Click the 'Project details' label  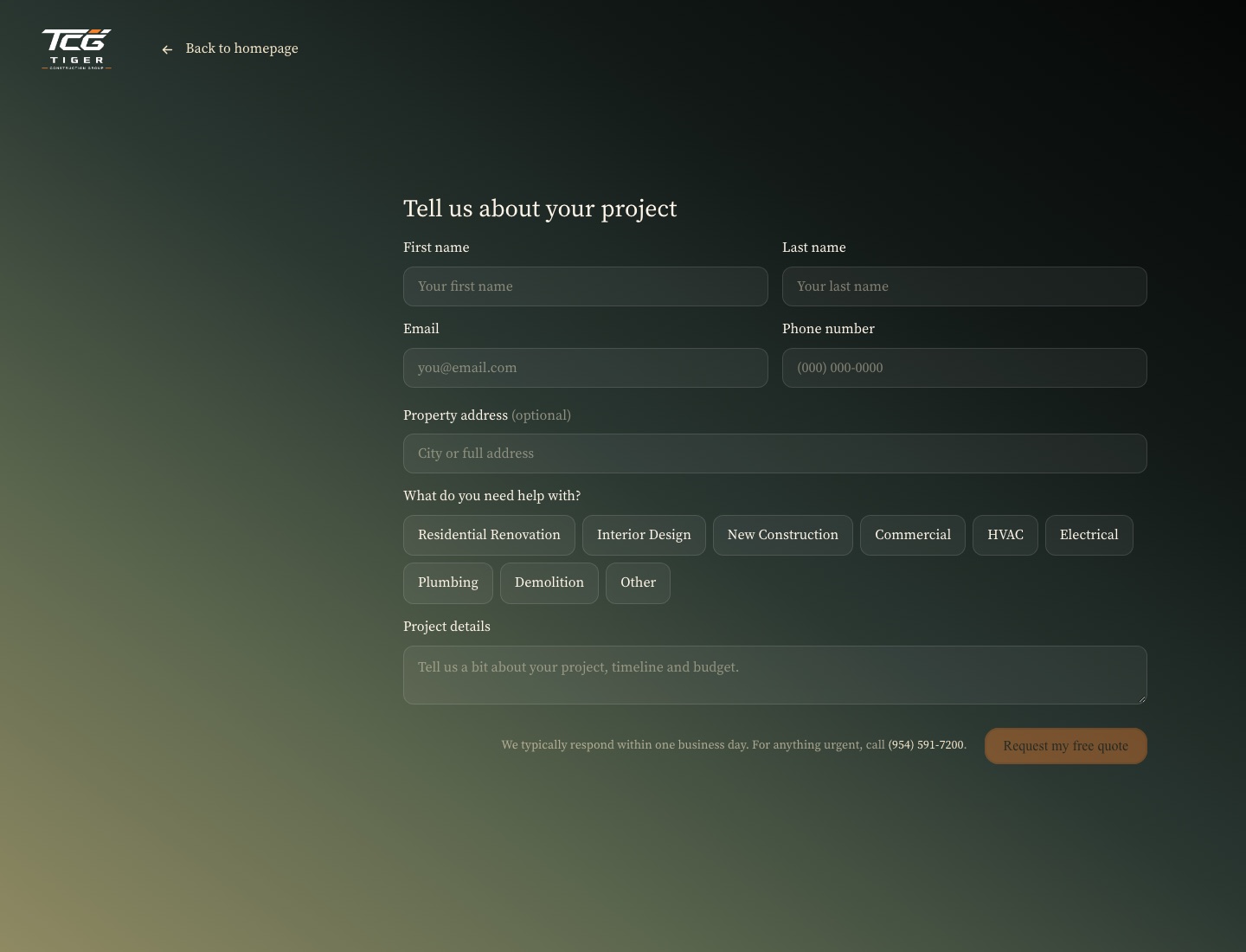446,627
